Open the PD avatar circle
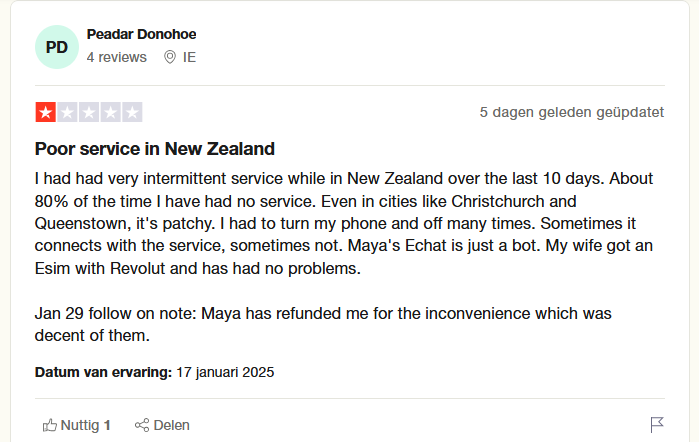 [x=56, y=47]
